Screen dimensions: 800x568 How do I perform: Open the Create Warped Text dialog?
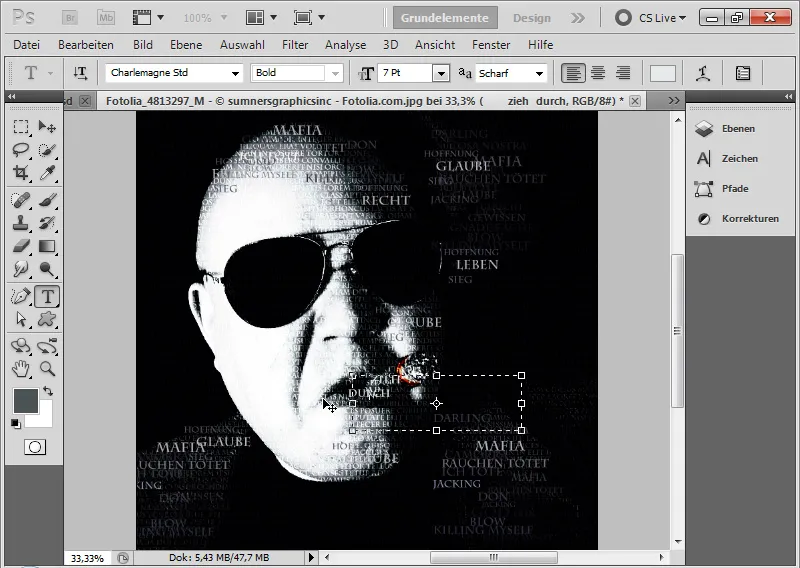(x=703, y=73)
